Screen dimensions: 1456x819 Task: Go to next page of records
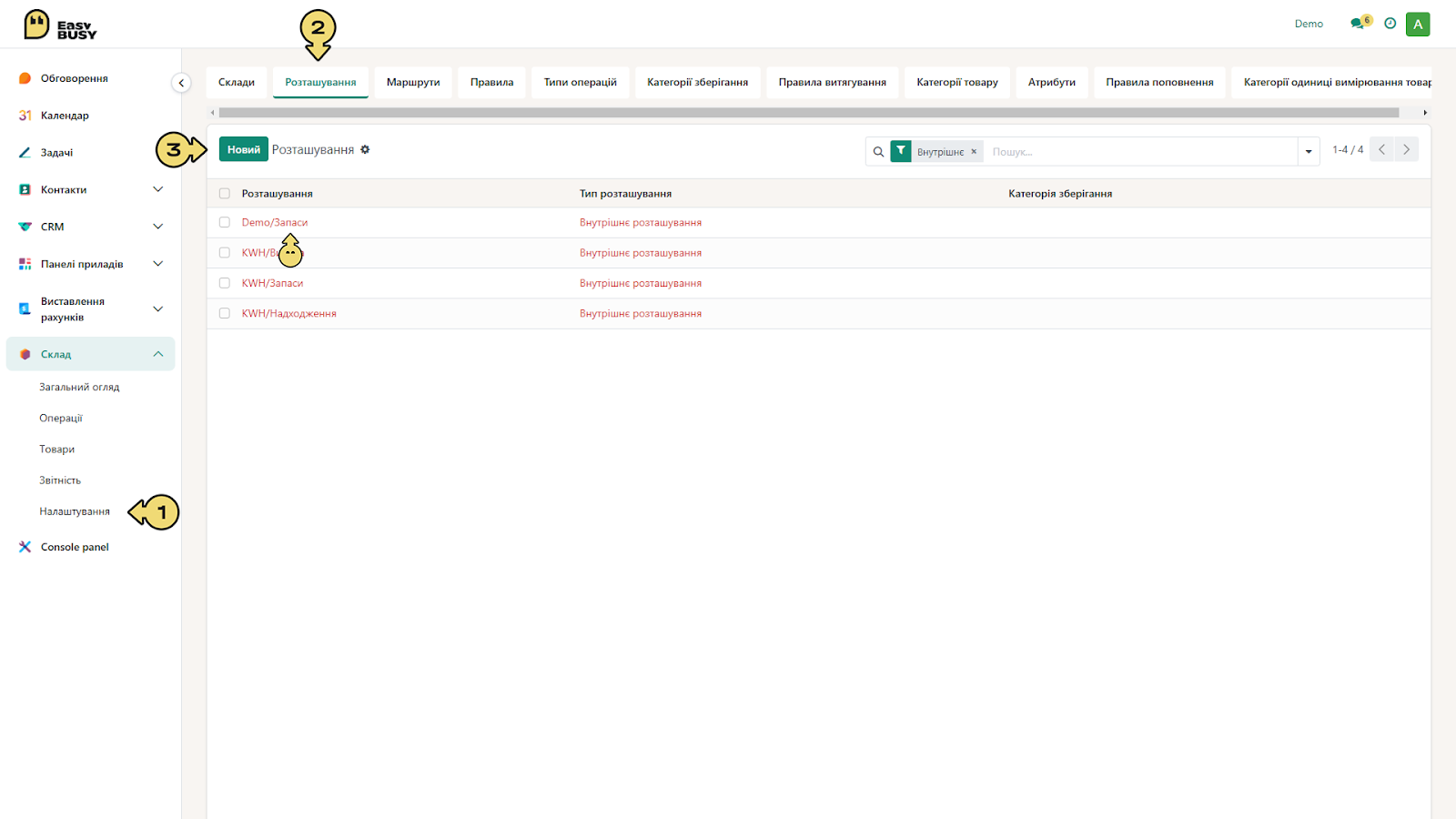tap(1406, 149)
